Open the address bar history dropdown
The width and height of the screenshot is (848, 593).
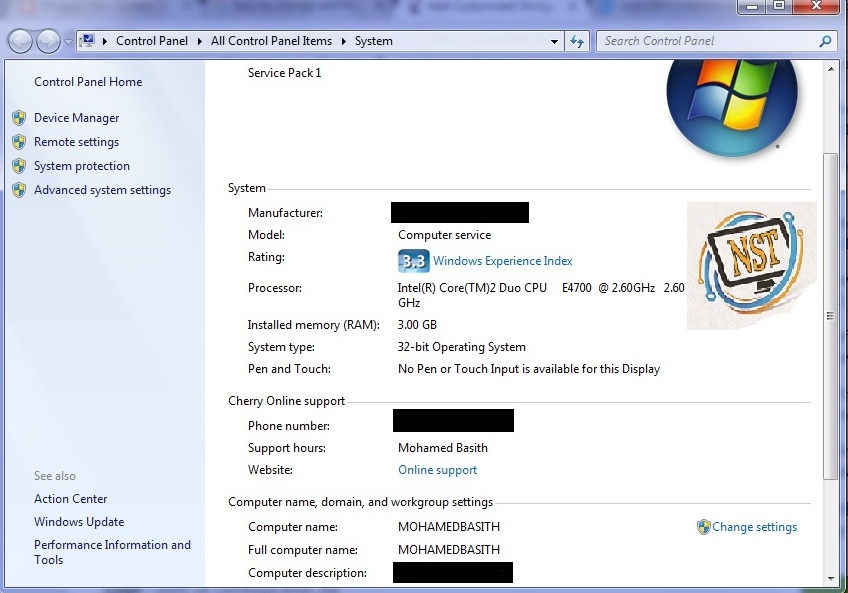coord(554,41)
